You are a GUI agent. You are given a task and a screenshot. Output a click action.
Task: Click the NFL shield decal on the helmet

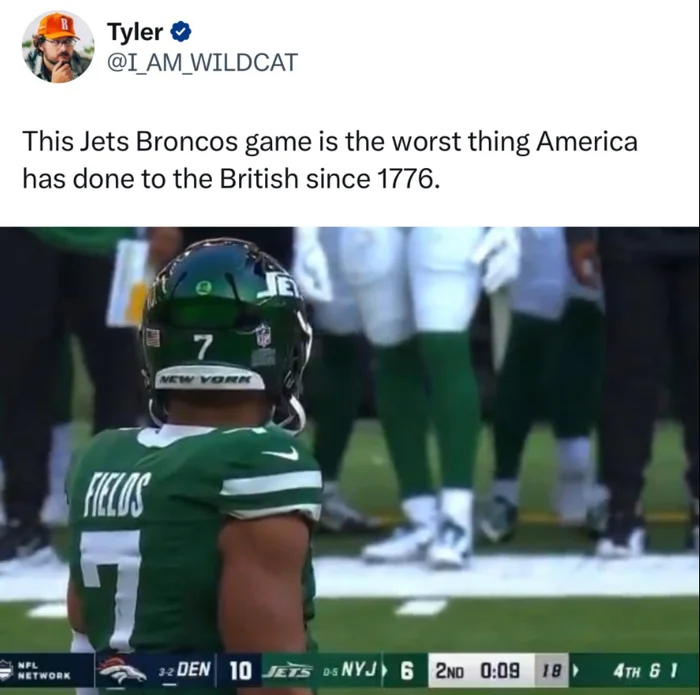point(263,335)
